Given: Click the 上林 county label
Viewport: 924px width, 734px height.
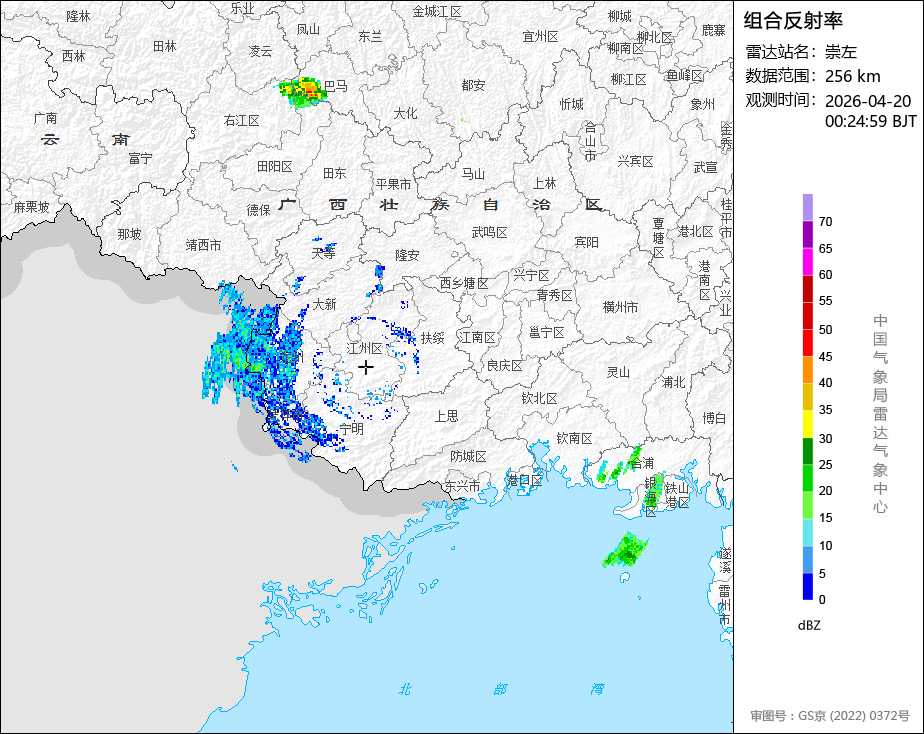Looking at the screenshot, I should click(544, 183).
